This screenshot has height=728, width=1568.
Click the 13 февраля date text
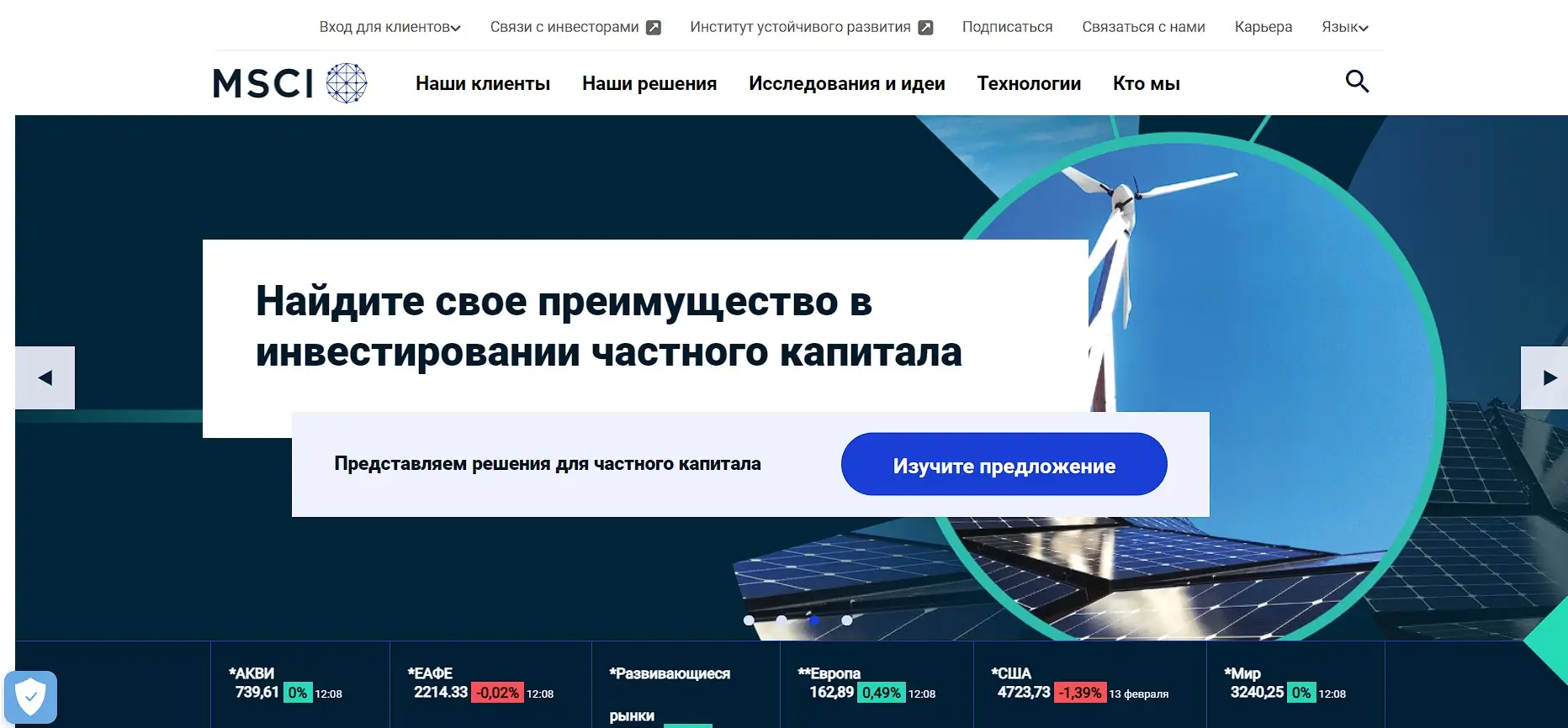(1139, 694)
